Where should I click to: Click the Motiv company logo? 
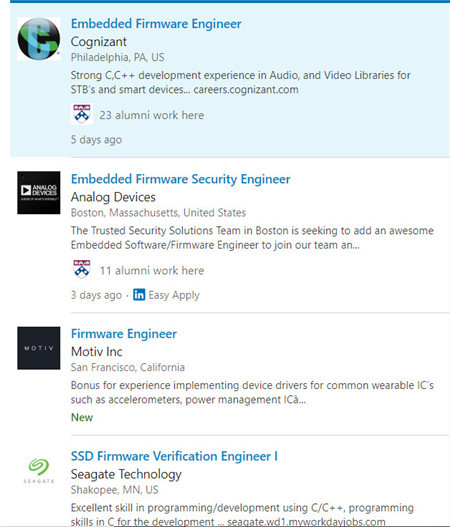39,348
